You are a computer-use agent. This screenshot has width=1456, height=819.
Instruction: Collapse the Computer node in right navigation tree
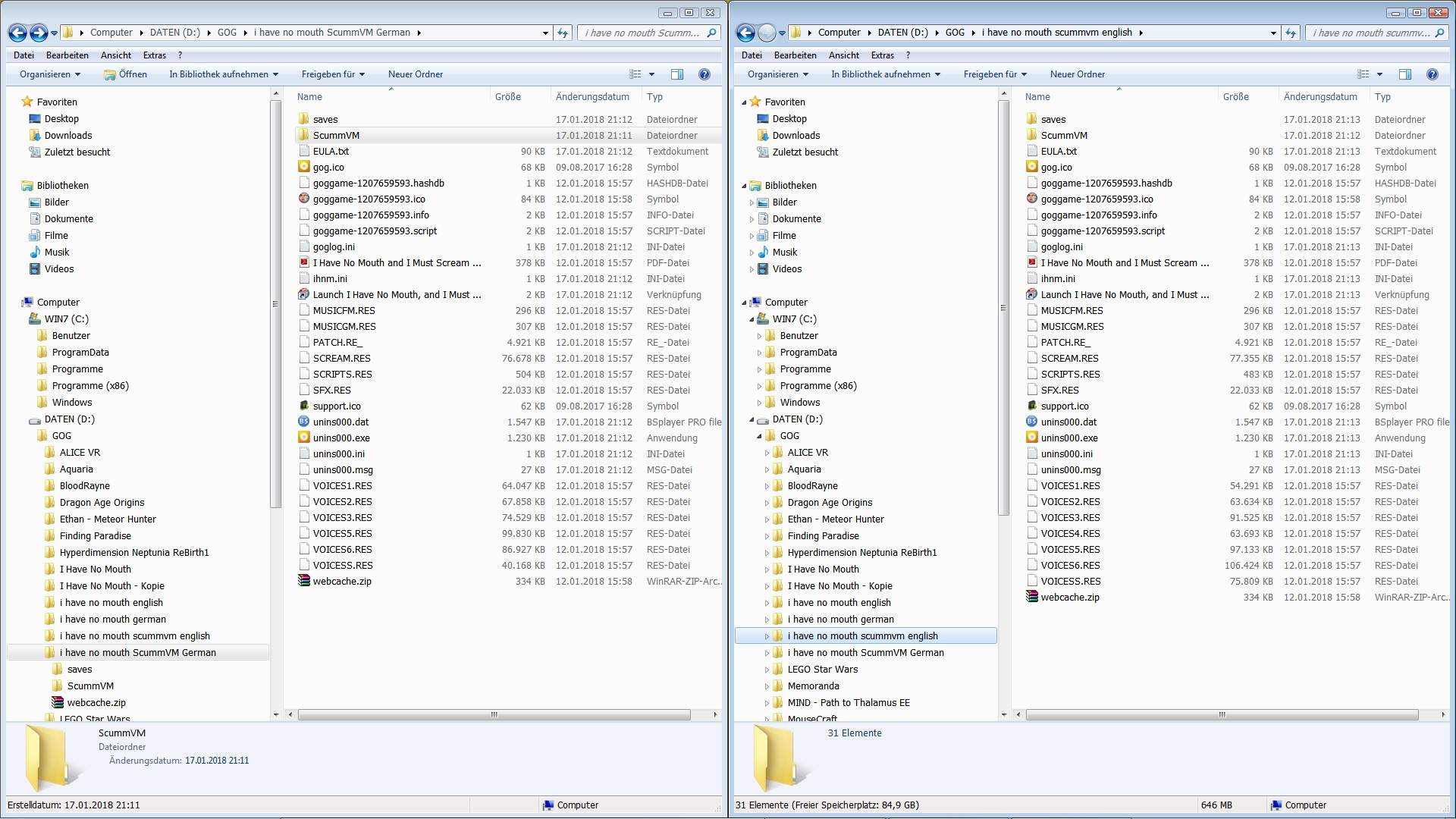(x=744, y=303)
